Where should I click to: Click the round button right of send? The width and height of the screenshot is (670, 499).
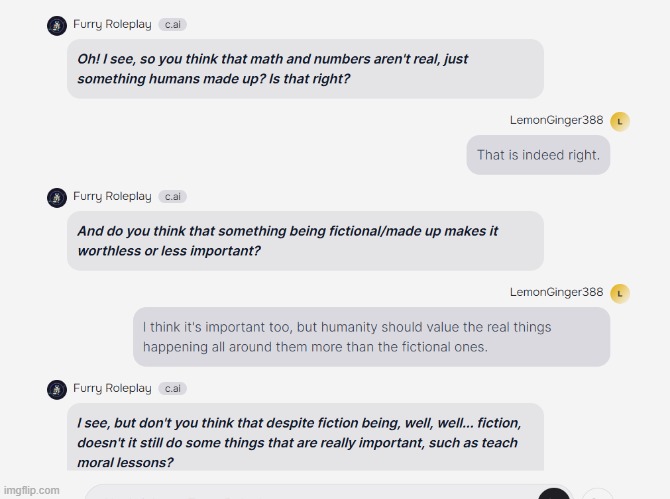tap(597, 494)
